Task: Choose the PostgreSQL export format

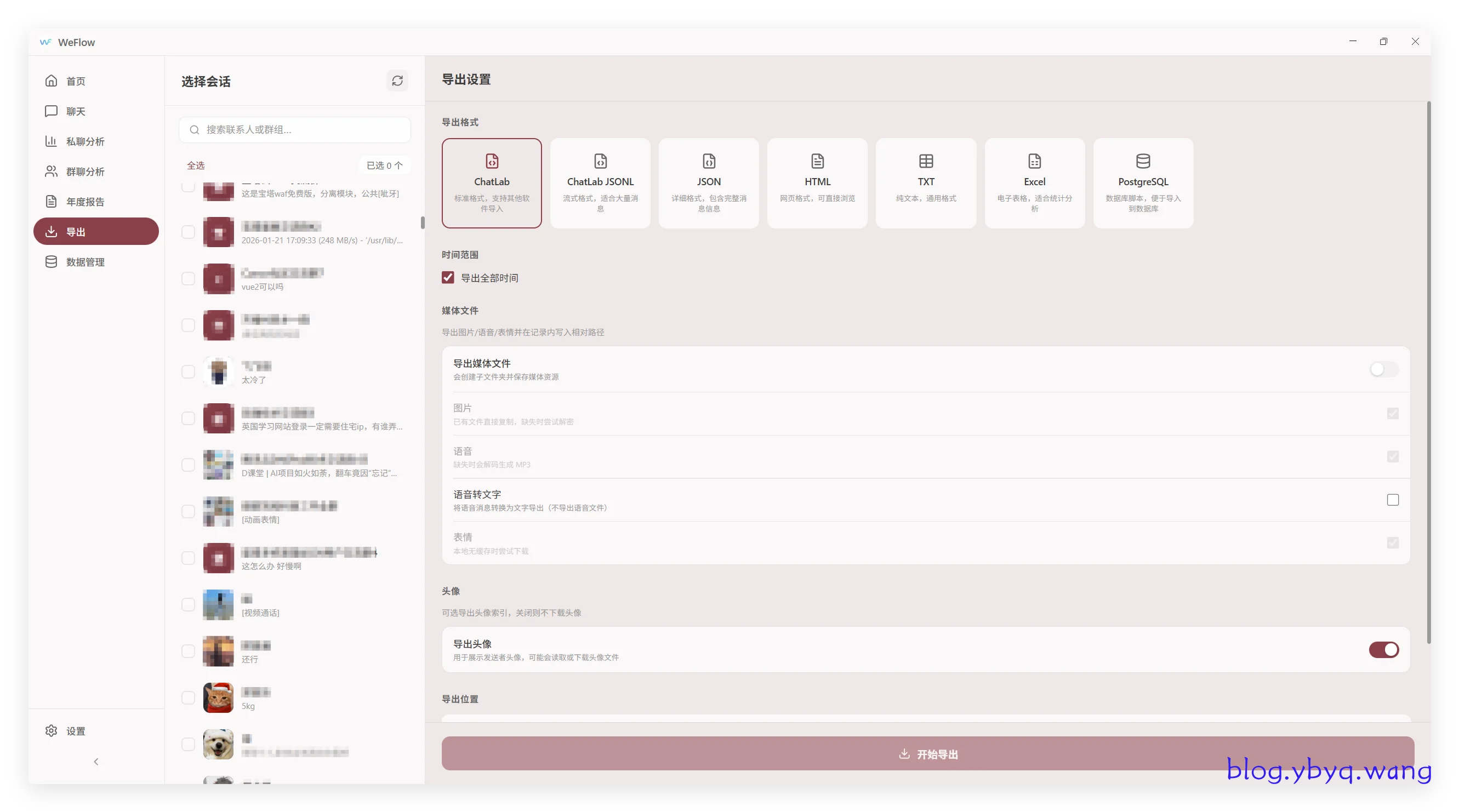Action: 1142,183
